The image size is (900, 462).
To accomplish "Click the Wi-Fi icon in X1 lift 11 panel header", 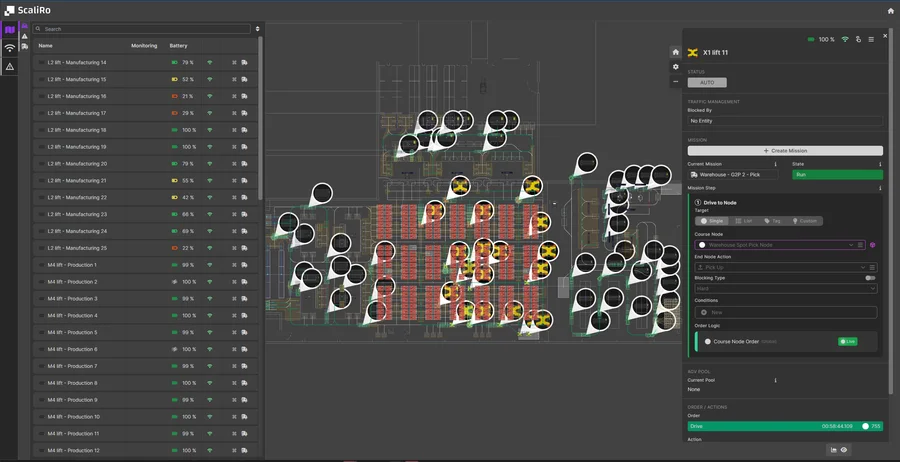I will [x=845, y=40].
